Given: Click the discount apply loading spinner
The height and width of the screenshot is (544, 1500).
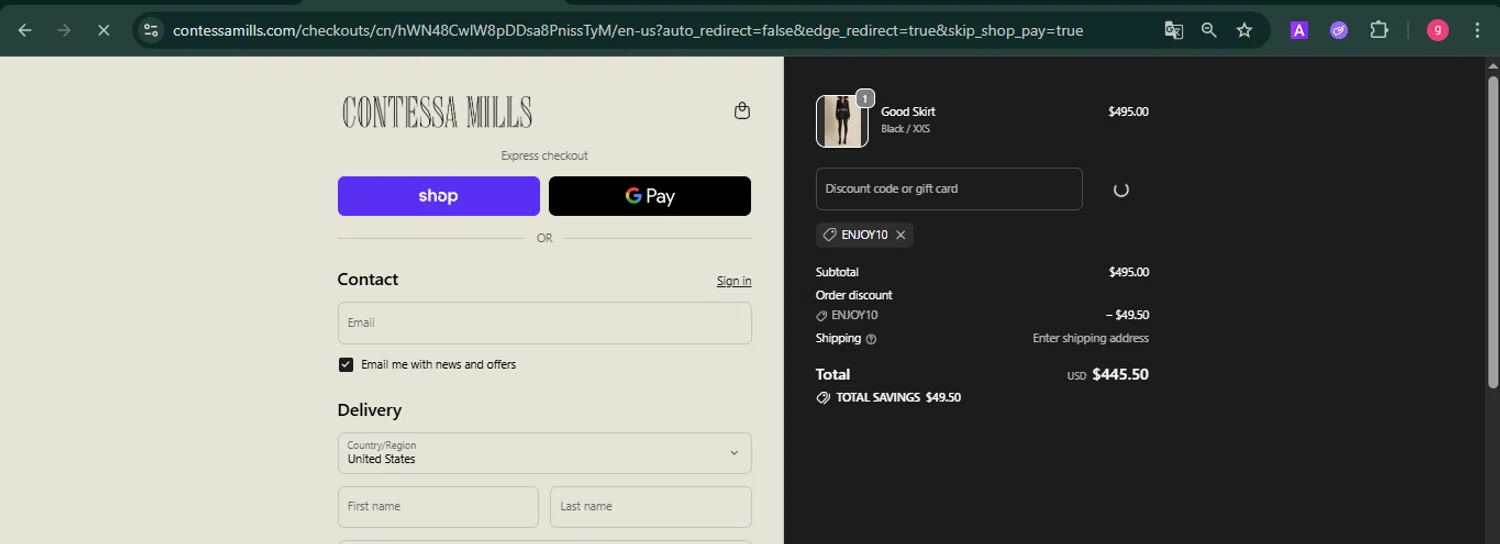Looking at the screenshot, I should [1121, 190].
